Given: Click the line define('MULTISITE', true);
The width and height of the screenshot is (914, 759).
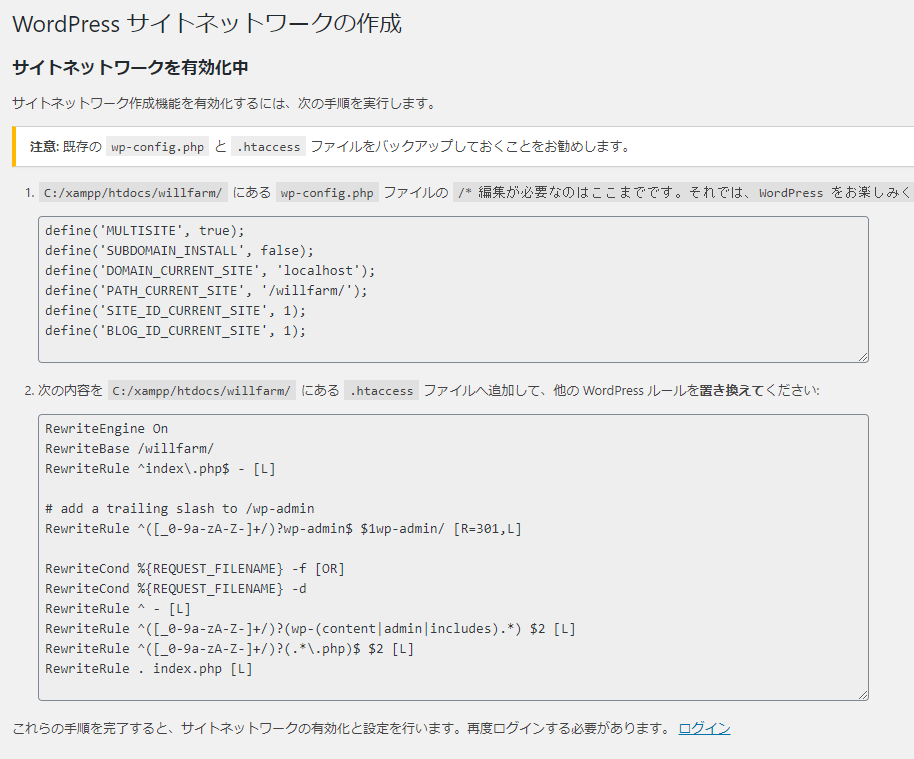Looking at the screenshot, I should click(145, 231).
